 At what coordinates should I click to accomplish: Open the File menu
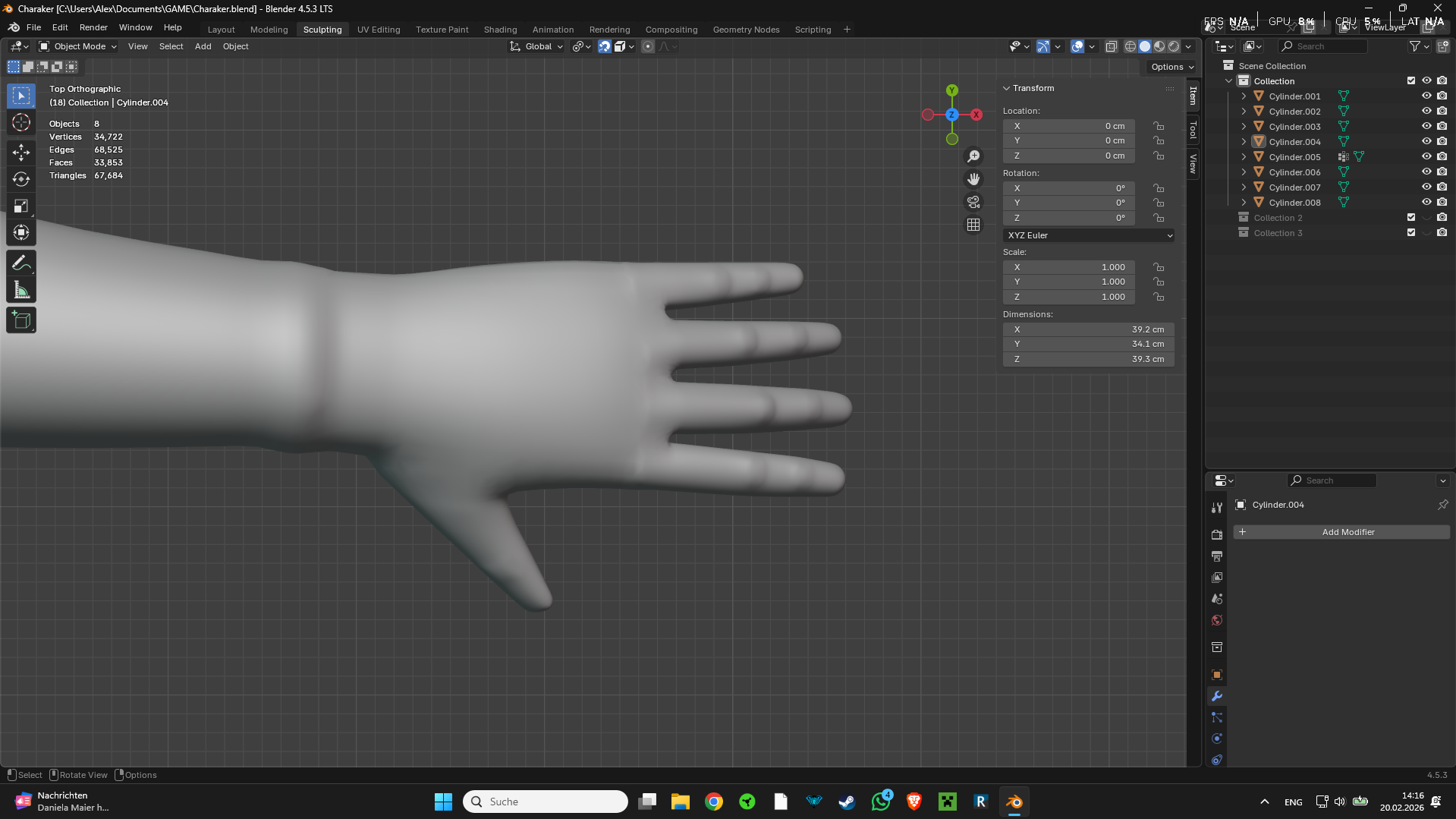(34, 27)
